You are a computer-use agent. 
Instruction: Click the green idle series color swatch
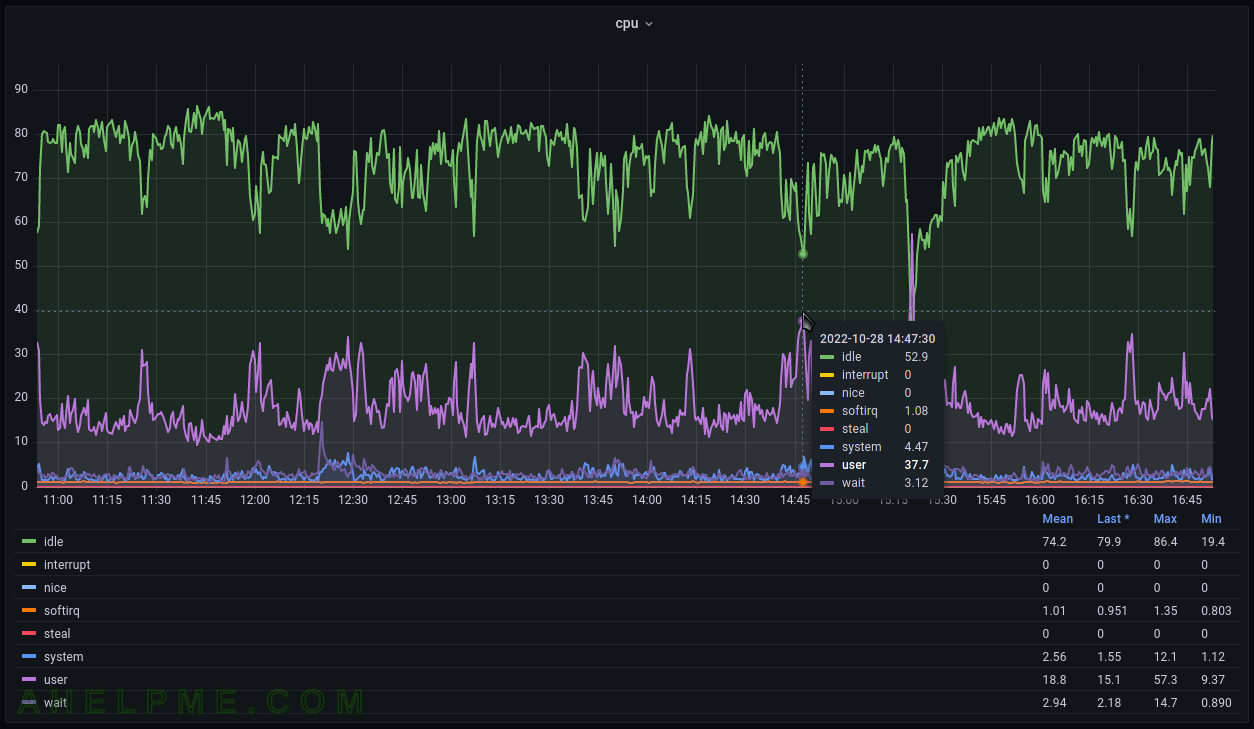click(29, 541)
